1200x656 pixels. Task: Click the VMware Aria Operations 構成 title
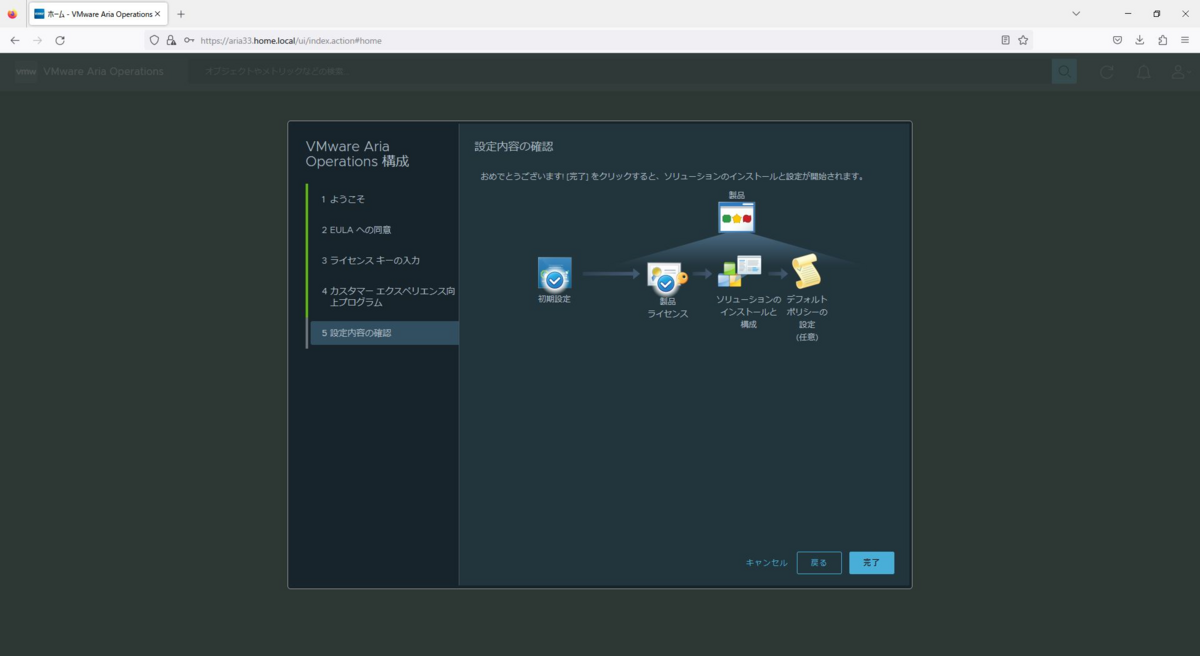click(x=357, y=154)
